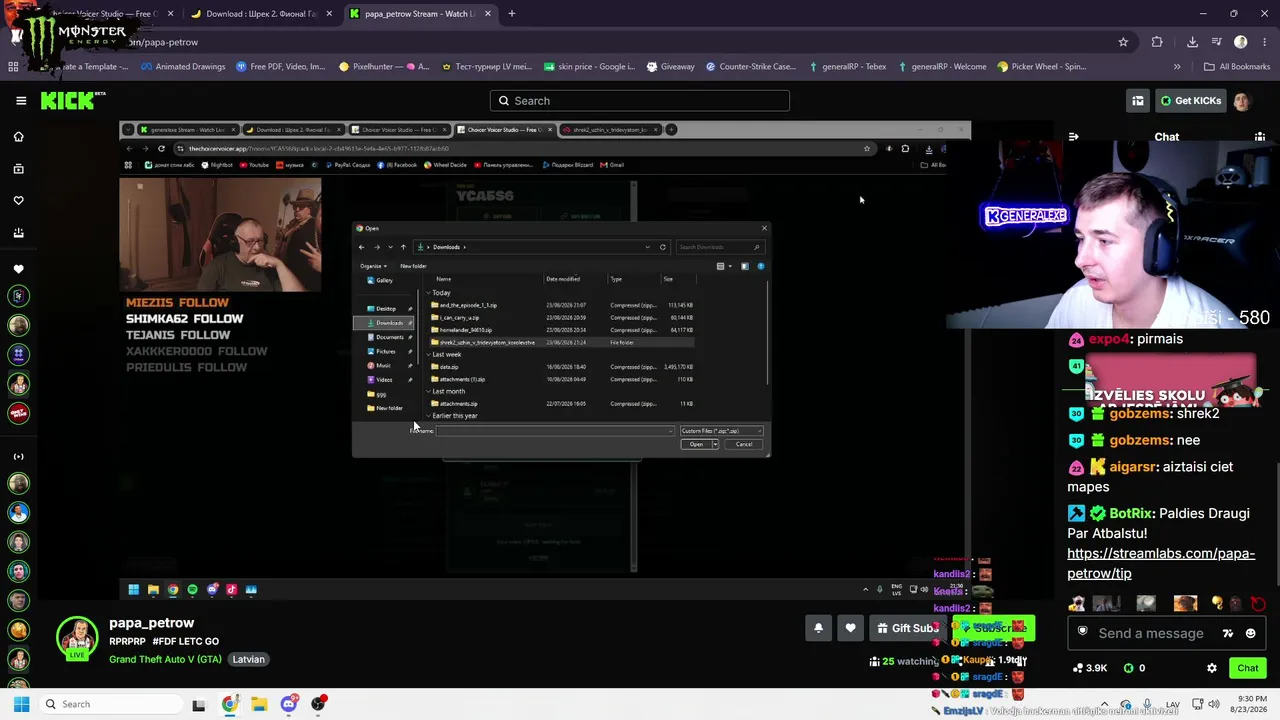Open papa_petrow channel avatar
Viewport: 1280px width, 720px height.
tap(77, 638)
